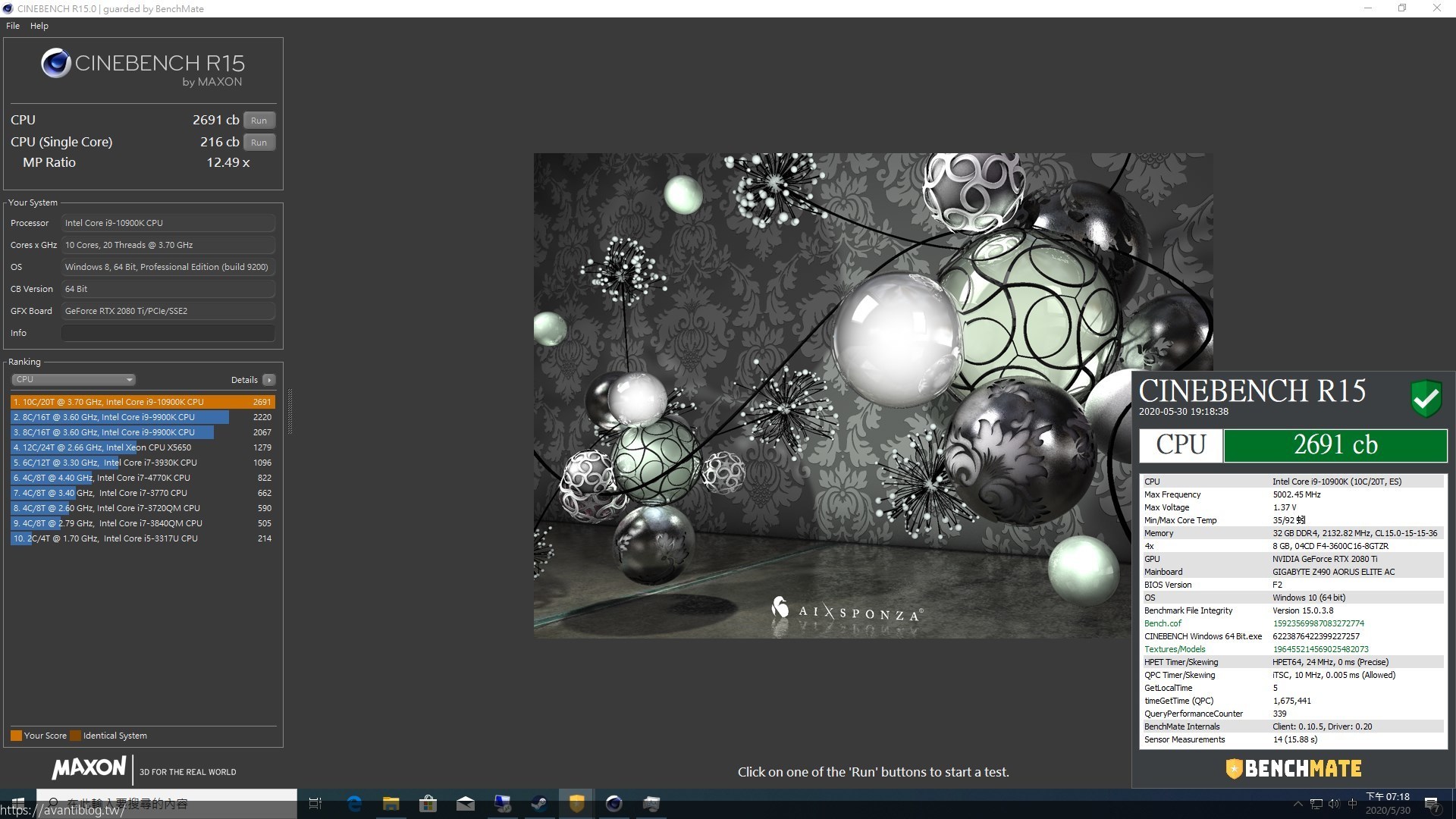Switch input language via IME indicator
The height and width of the screenshot is (819, 1456).
point(1352,804)
